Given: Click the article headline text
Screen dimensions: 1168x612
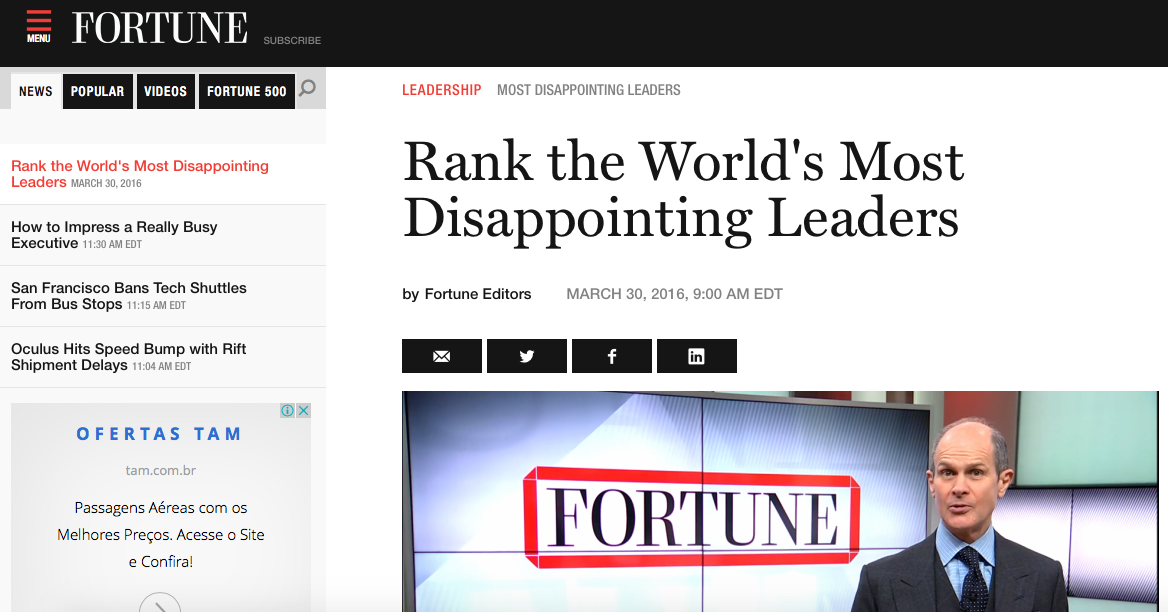Looking at the screenshot, I should tap(683, 190).
